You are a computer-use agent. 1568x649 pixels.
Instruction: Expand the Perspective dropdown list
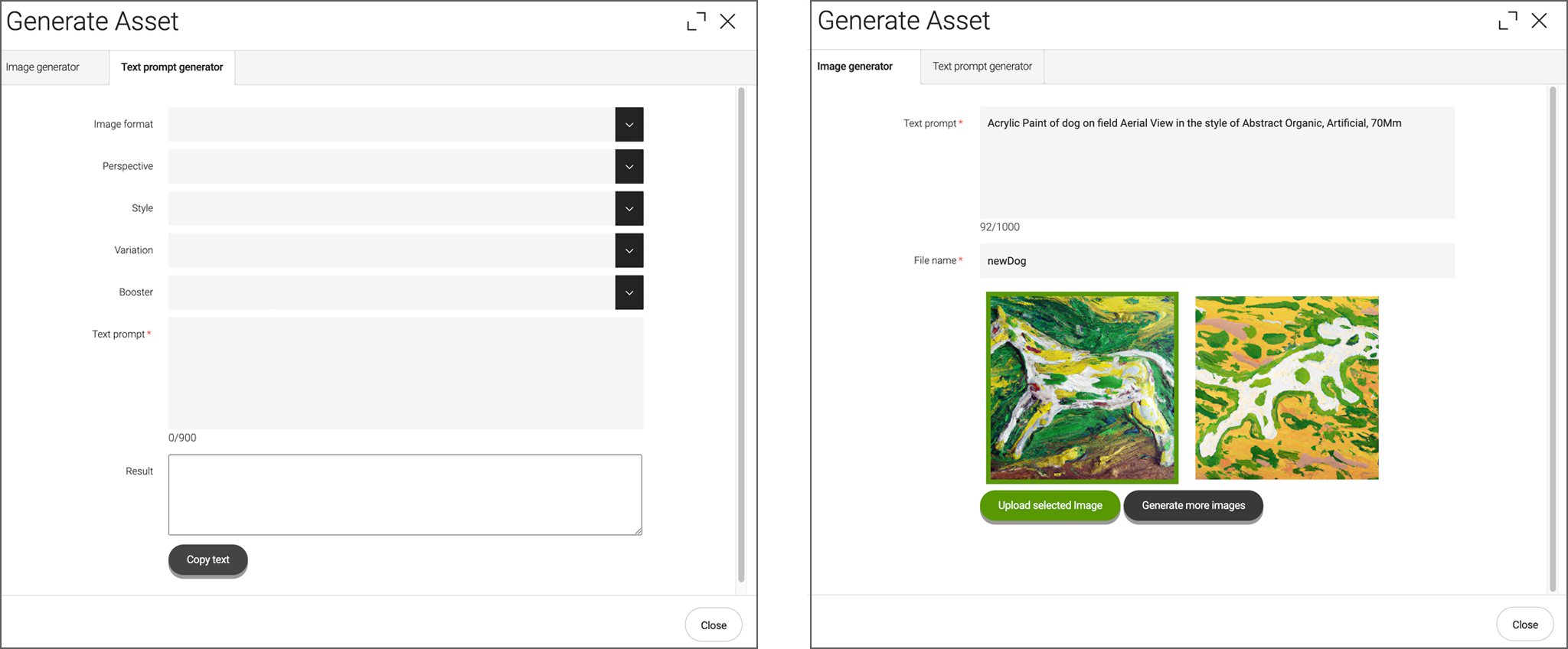coord(629,167)
